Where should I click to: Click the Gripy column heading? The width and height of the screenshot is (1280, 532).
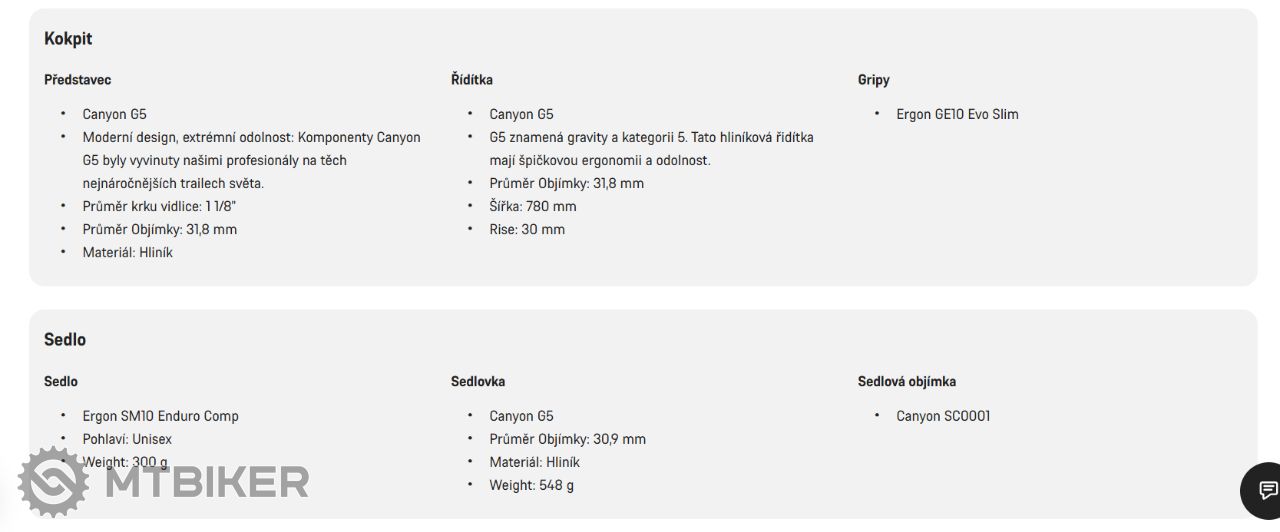874,80
